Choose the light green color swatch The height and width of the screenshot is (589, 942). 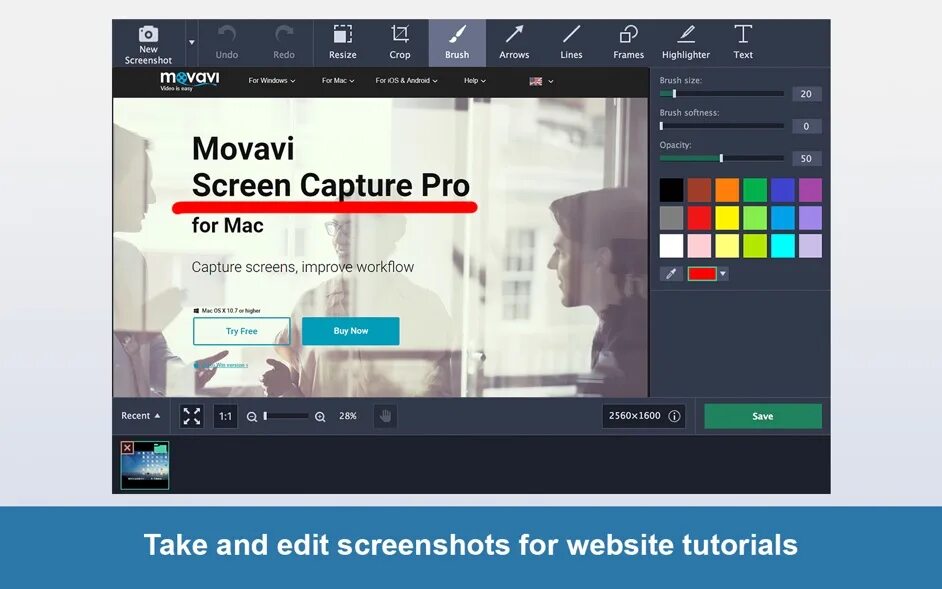[x=755, y=218]
